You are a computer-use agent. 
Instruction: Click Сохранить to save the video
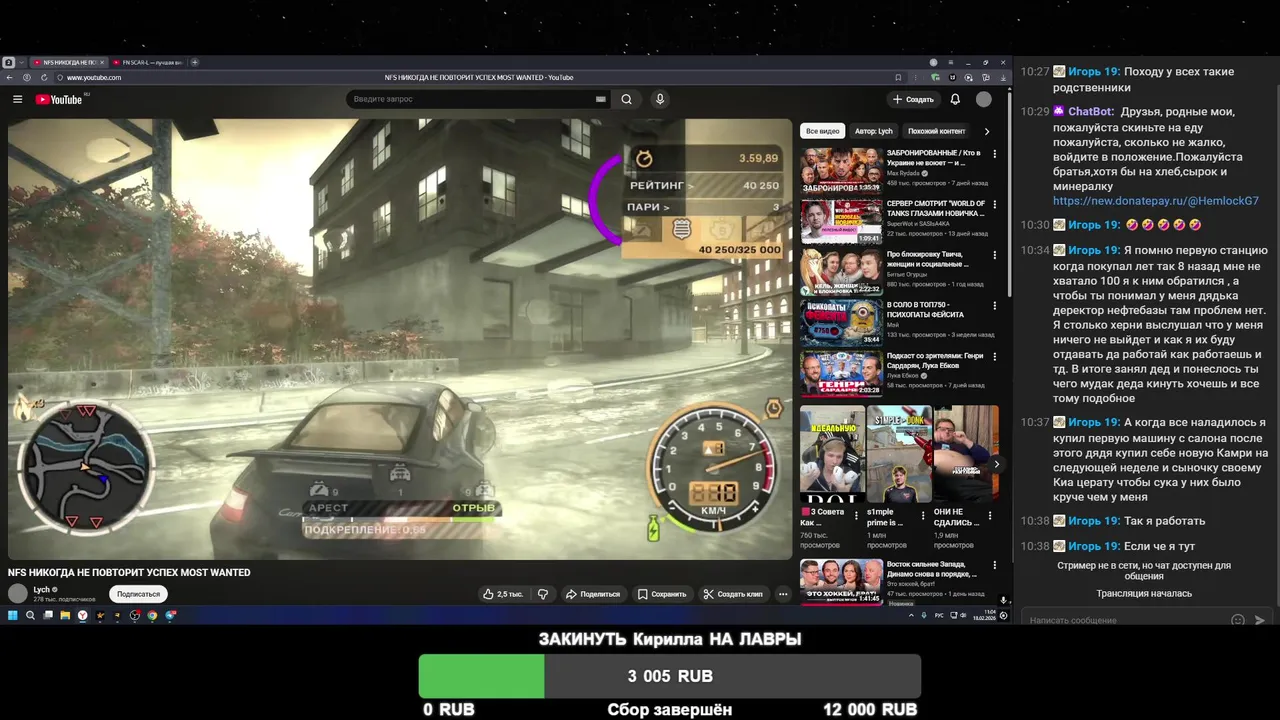662,594
